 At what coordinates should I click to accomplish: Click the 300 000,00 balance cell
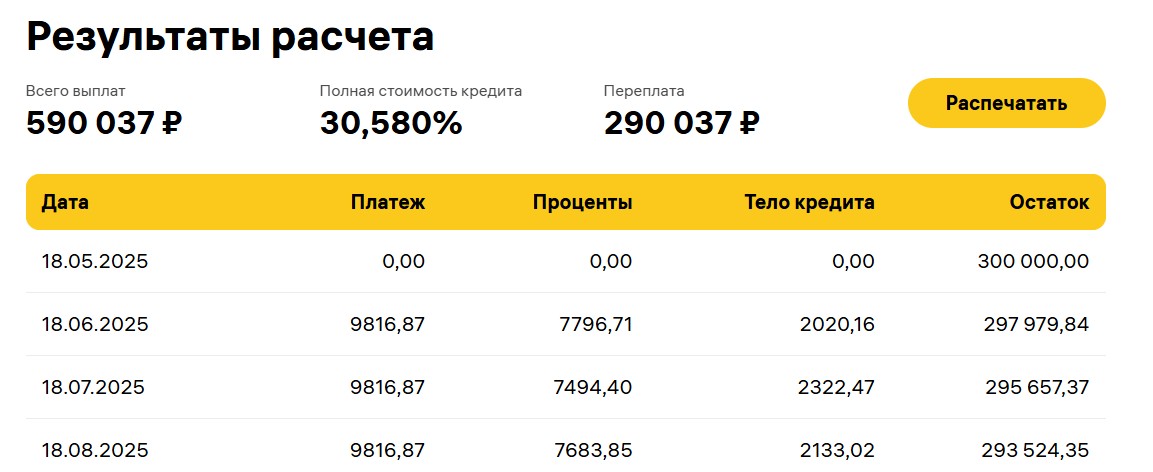click(1034, 262)
